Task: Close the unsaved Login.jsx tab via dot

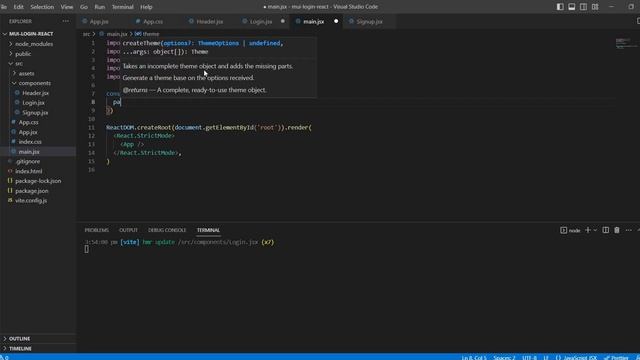Action: [282, 21]
